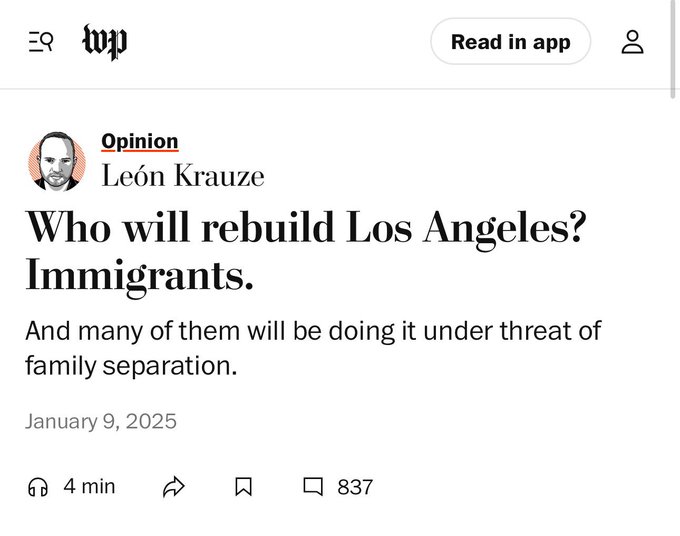
Task: Open the menu and search icon
Action: [x=40, y=42]
